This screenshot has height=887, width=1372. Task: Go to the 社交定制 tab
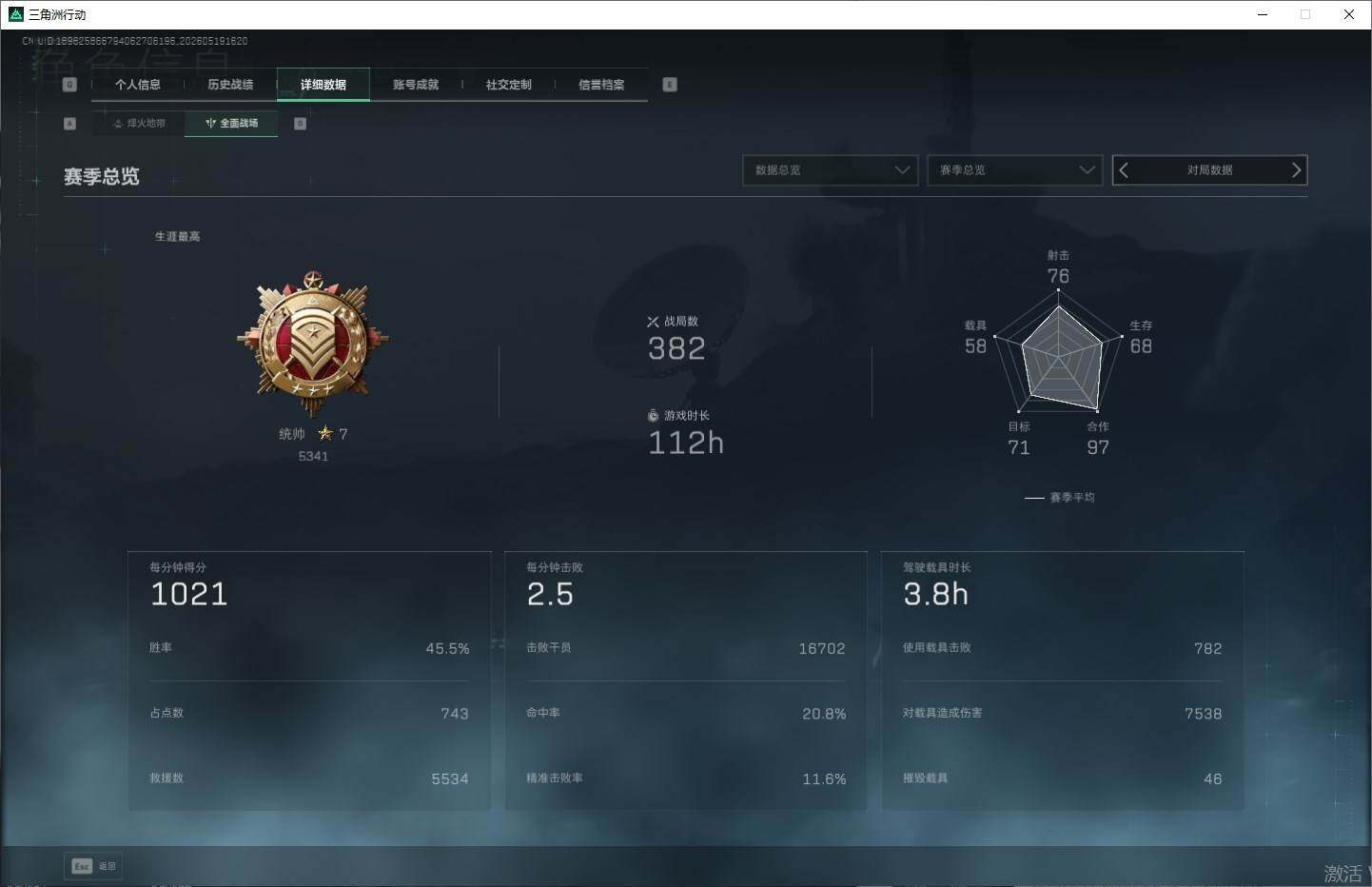pos(509,85)
